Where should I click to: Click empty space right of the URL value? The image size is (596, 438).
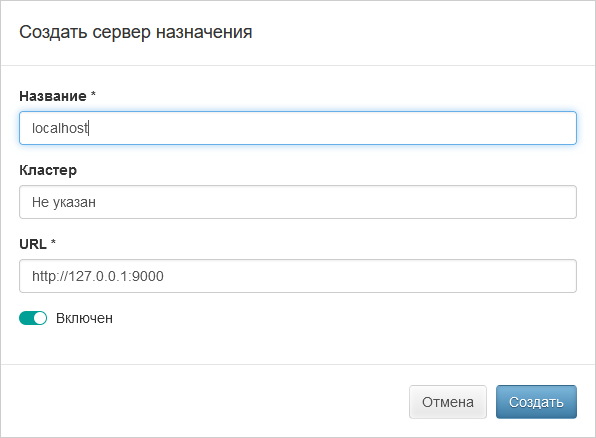point(369,276)
